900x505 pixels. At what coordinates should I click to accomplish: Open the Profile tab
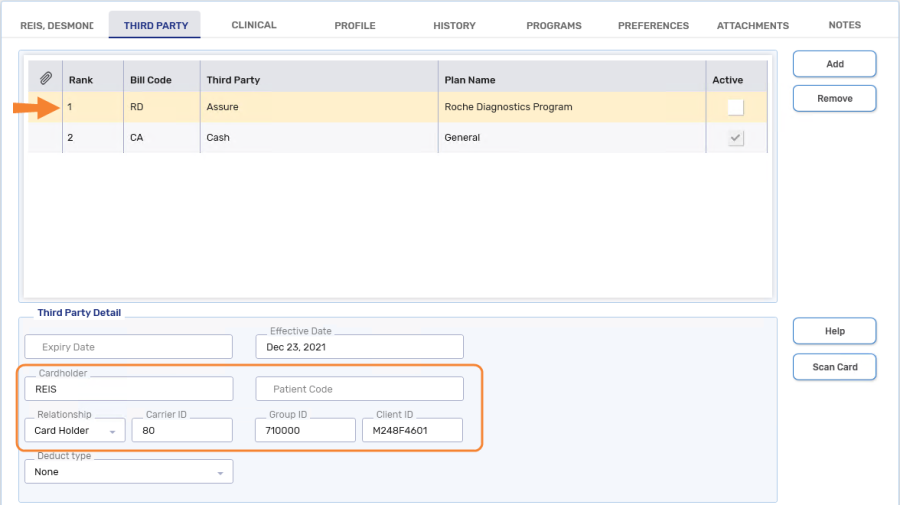(355, 25)
